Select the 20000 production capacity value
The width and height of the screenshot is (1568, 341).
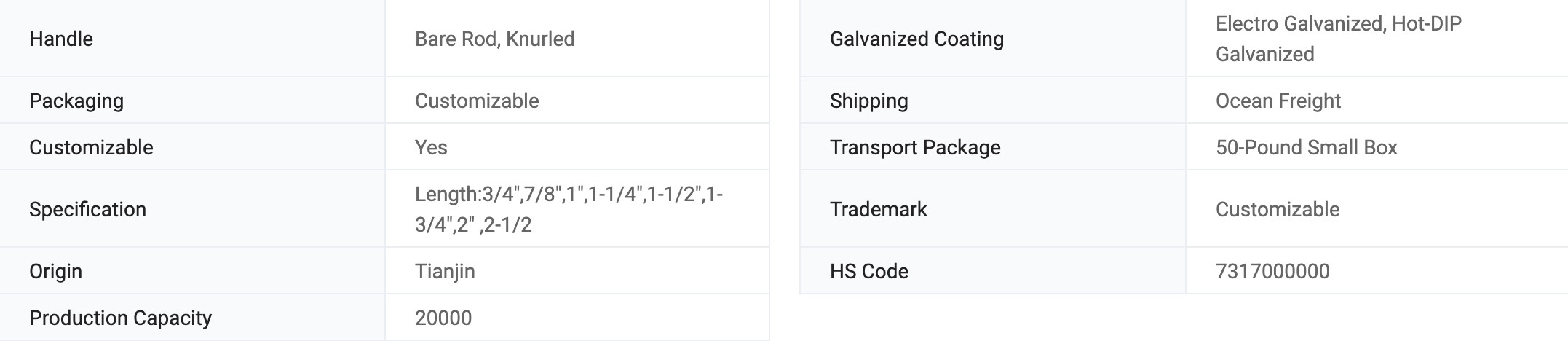tap(443, 318)
